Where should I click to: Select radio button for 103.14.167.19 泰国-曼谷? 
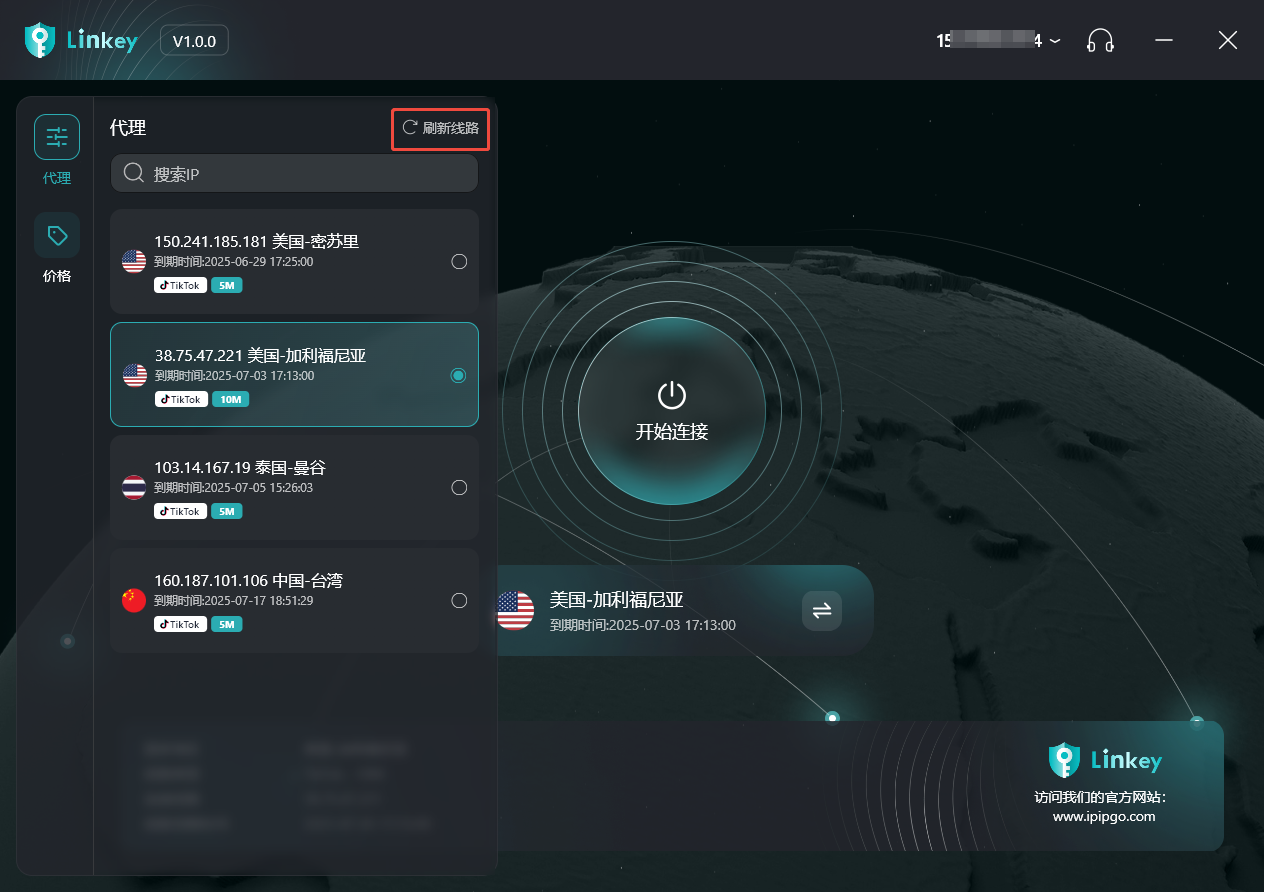click(459, 488)
